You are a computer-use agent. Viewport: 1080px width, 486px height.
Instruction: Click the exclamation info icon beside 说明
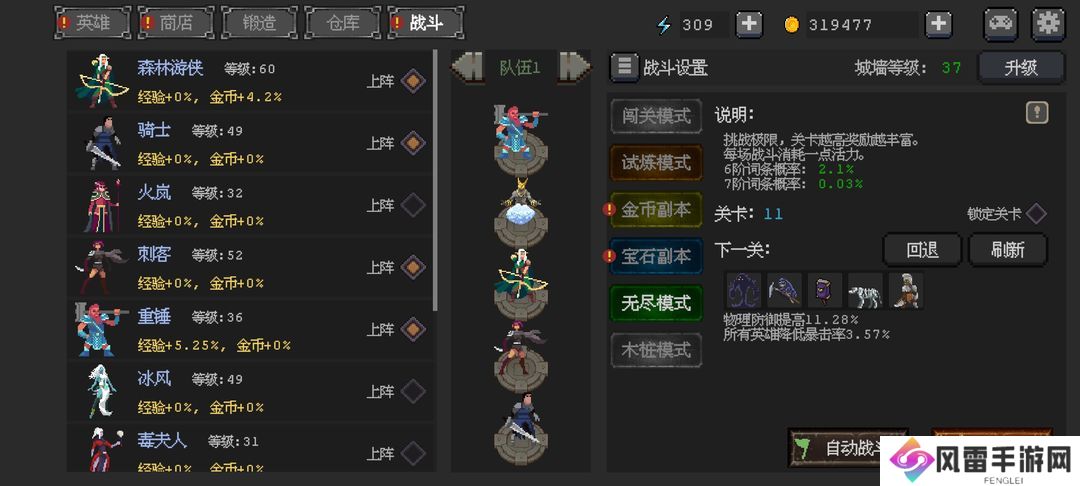pos(1037,113)
